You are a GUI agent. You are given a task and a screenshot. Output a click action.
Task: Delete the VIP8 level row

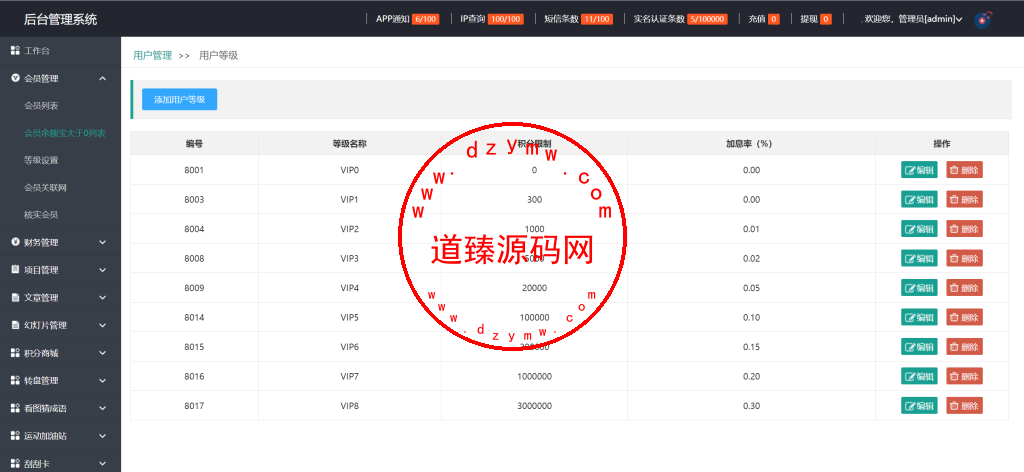pyautogui.click(x=965, y=405)
